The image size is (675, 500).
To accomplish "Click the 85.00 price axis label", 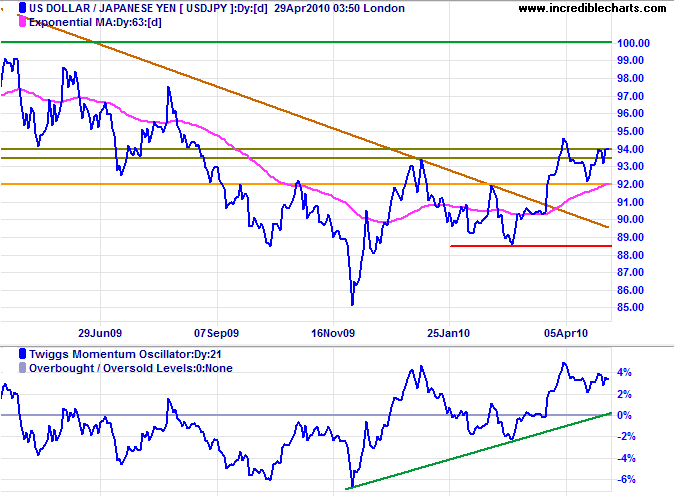I will pos(631,307).
